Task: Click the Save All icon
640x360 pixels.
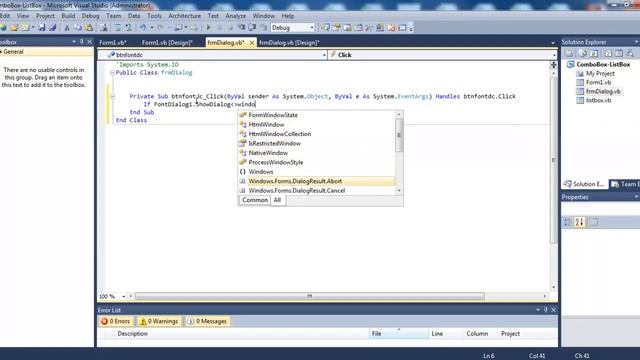Action: pyautogui.click(x=53, y=28)
